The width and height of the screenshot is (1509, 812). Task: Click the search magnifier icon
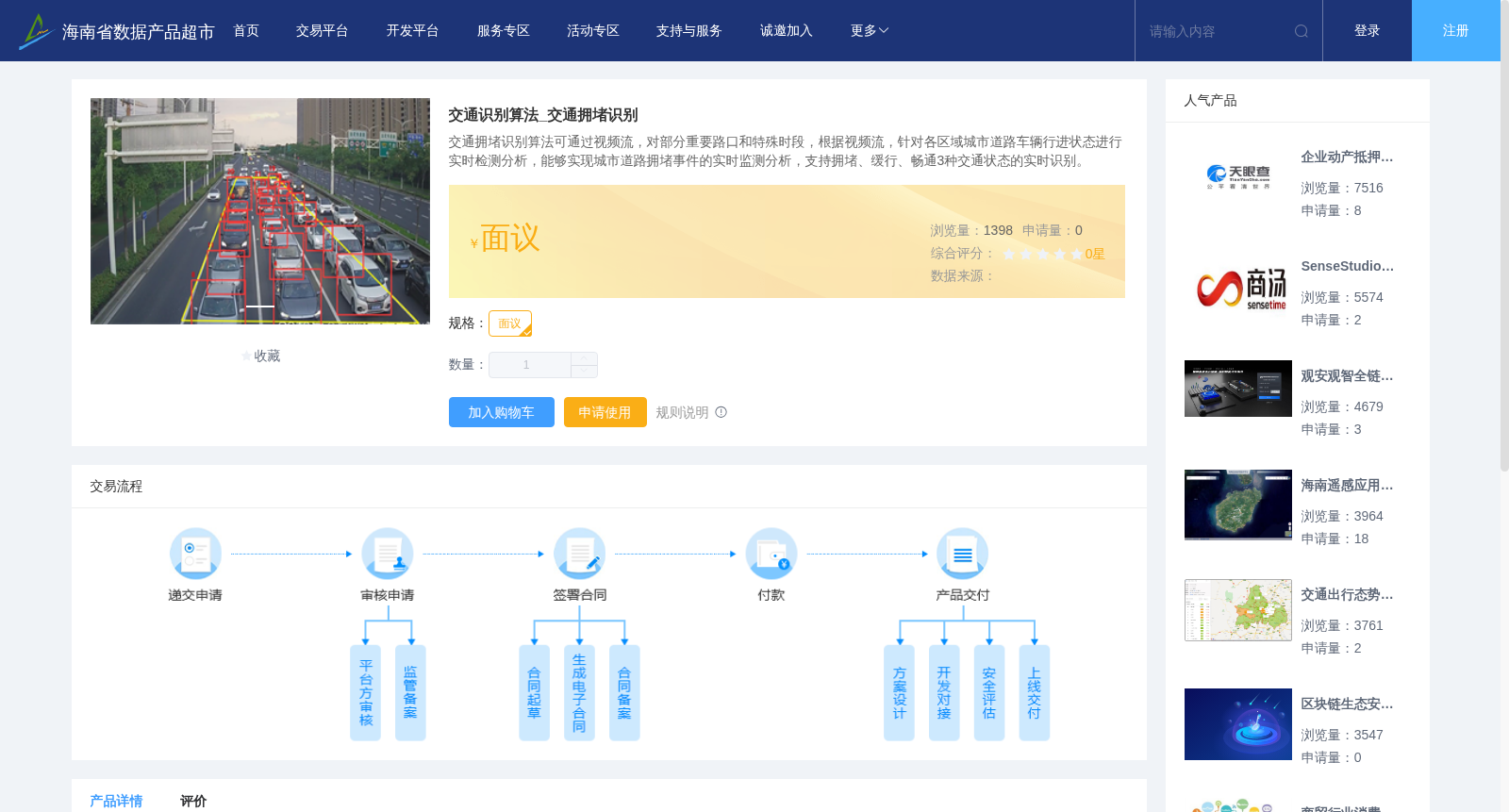point(1302,31)
